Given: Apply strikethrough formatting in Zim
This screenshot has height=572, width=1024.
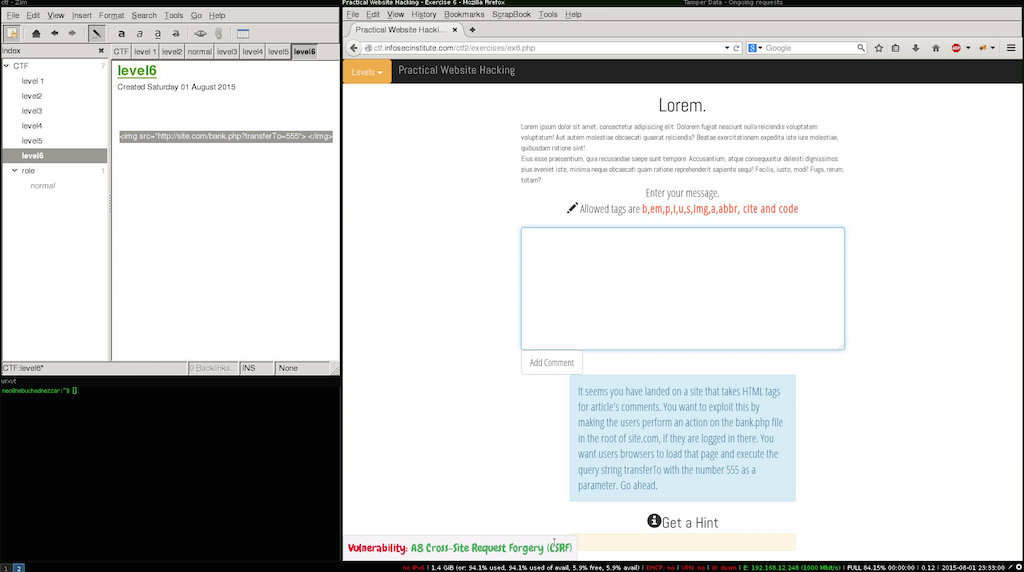Looking at the screenshot, I should tap(176, 33).
